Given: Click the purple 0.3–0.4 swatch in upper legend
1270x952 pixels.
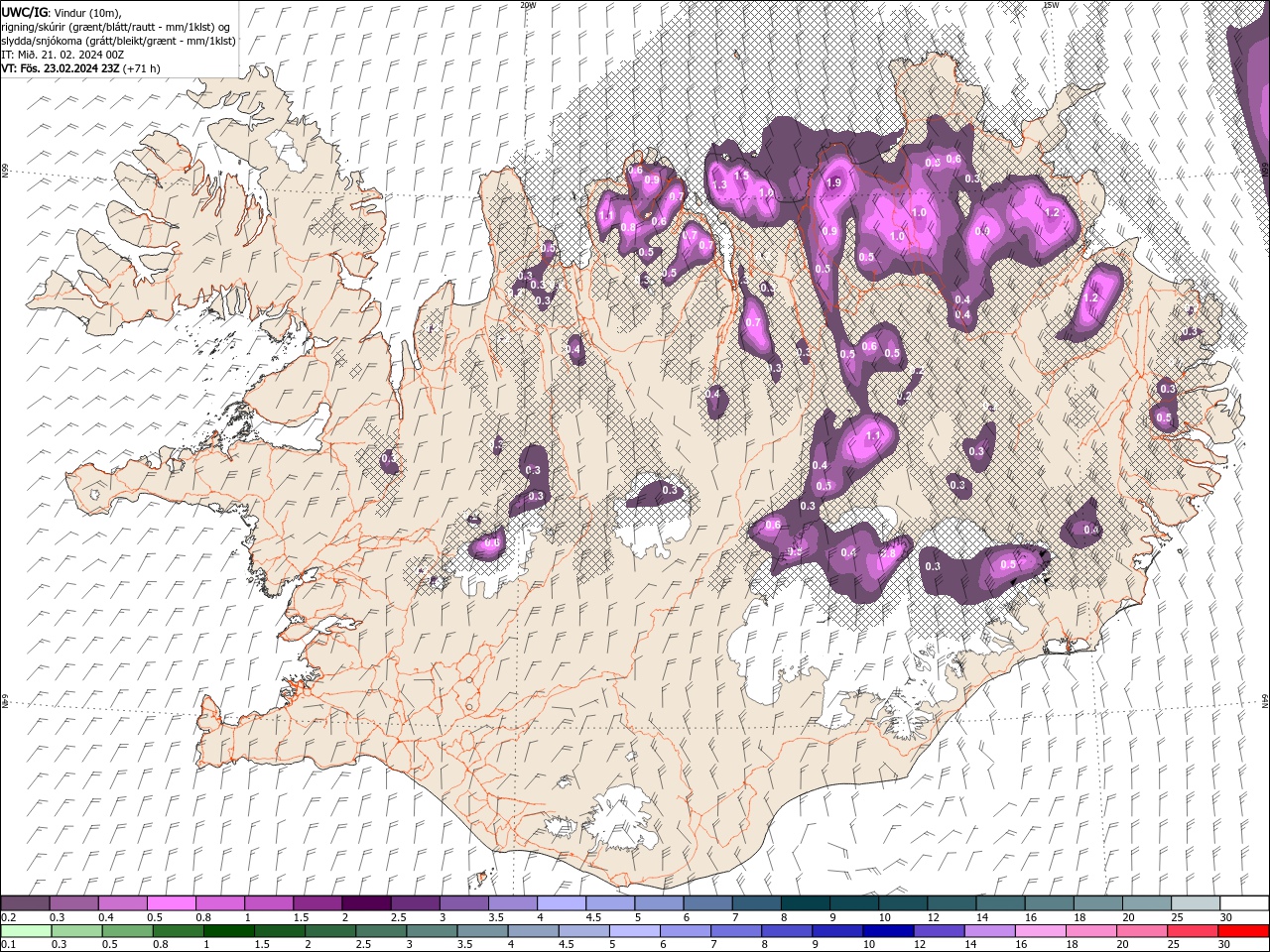Looking at the screenshot, I should (x=74, y=903).
